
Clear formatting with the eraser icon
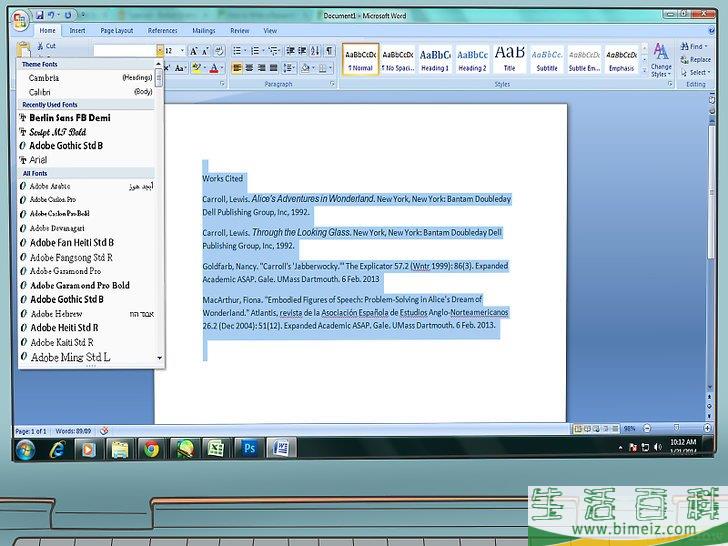pos(219,51)
